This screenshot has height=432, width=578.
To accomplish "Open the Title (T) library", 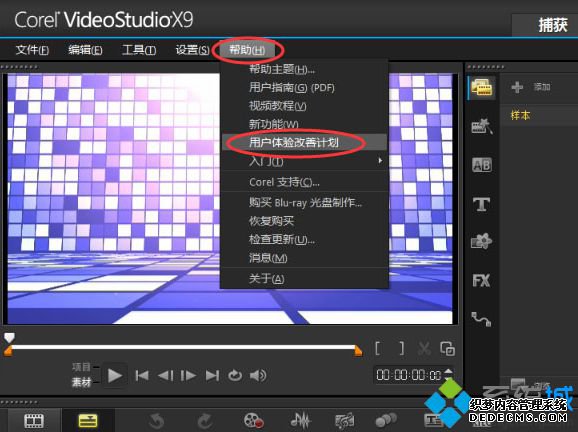I will (481, 204).
